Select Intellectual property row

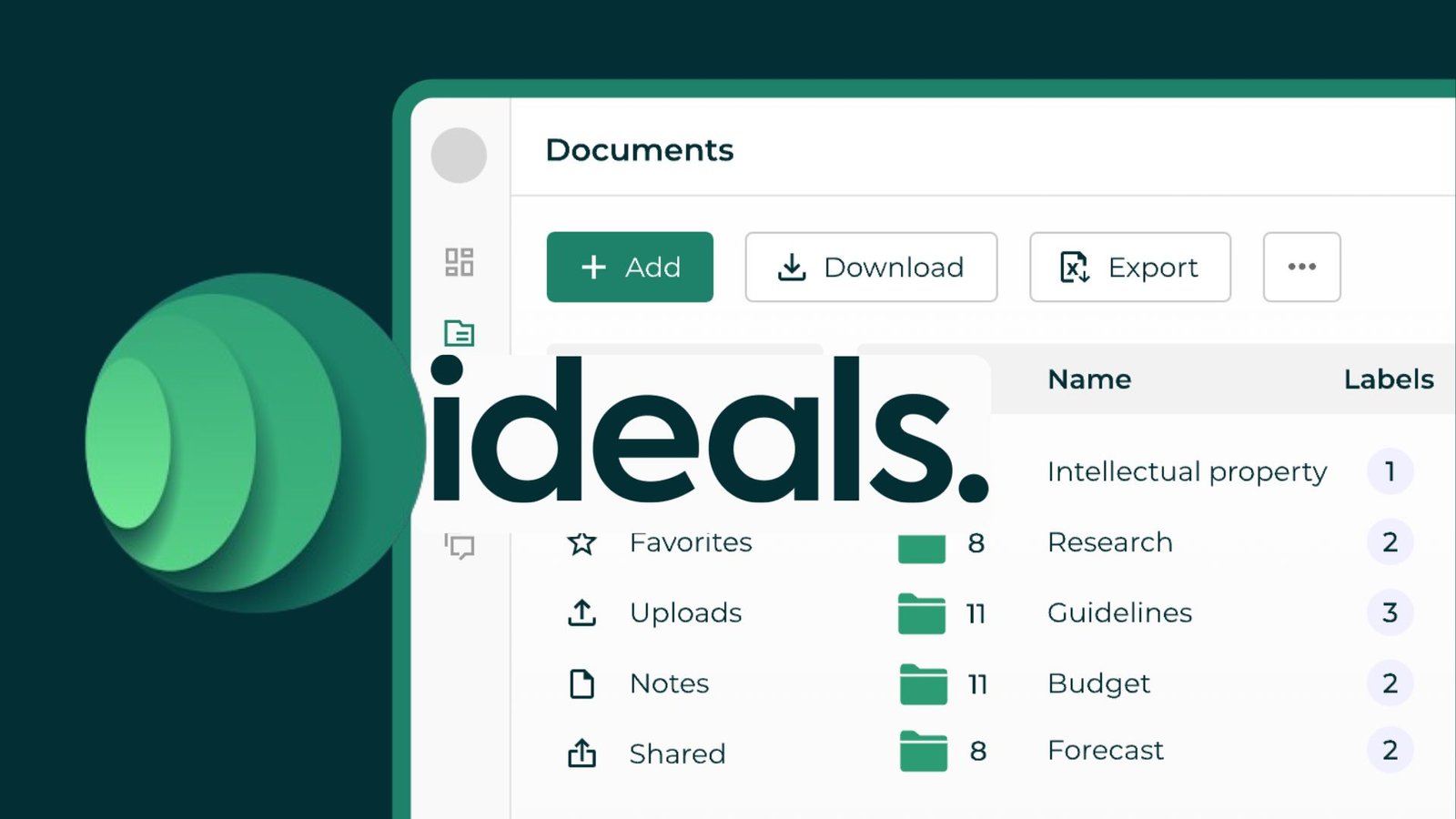1187,471
